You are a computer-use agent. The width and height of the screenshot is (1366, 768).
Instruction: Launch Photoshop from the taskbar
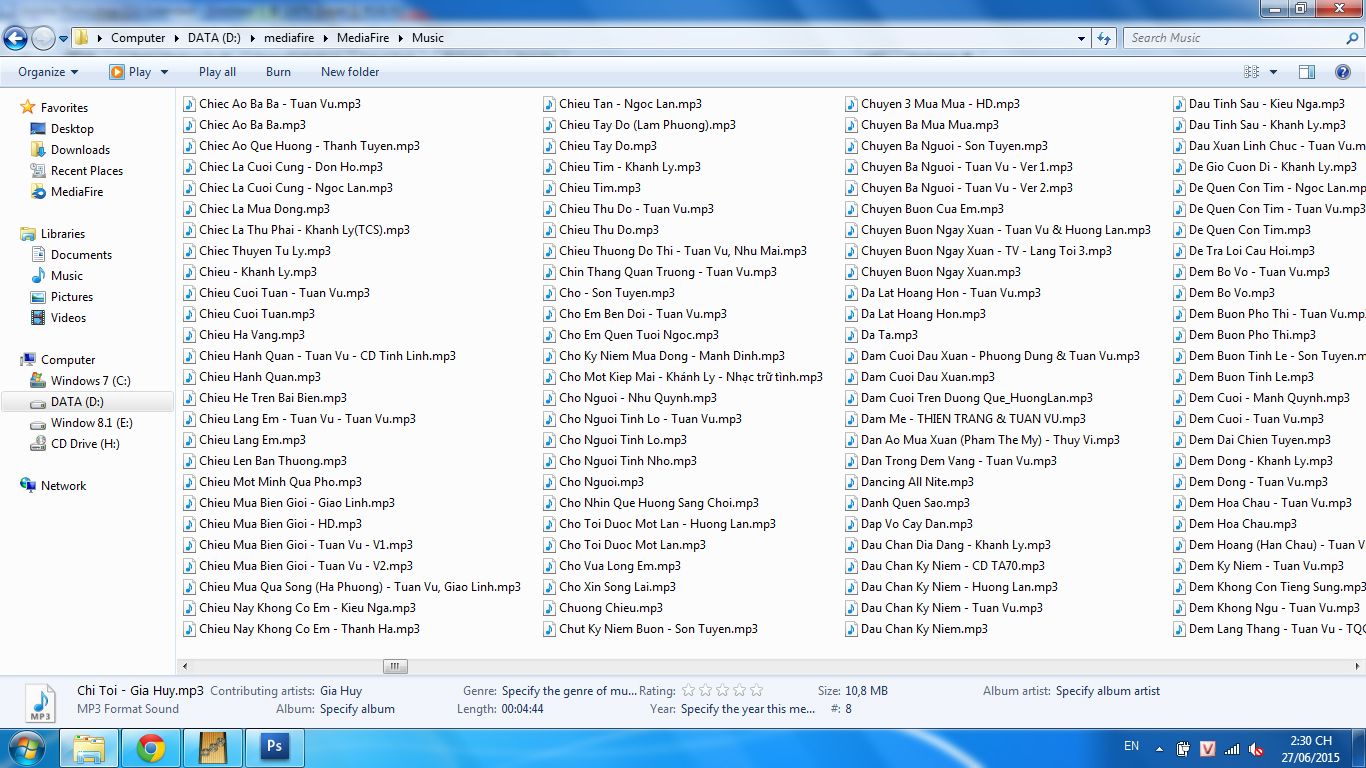[x=273, y=747]
